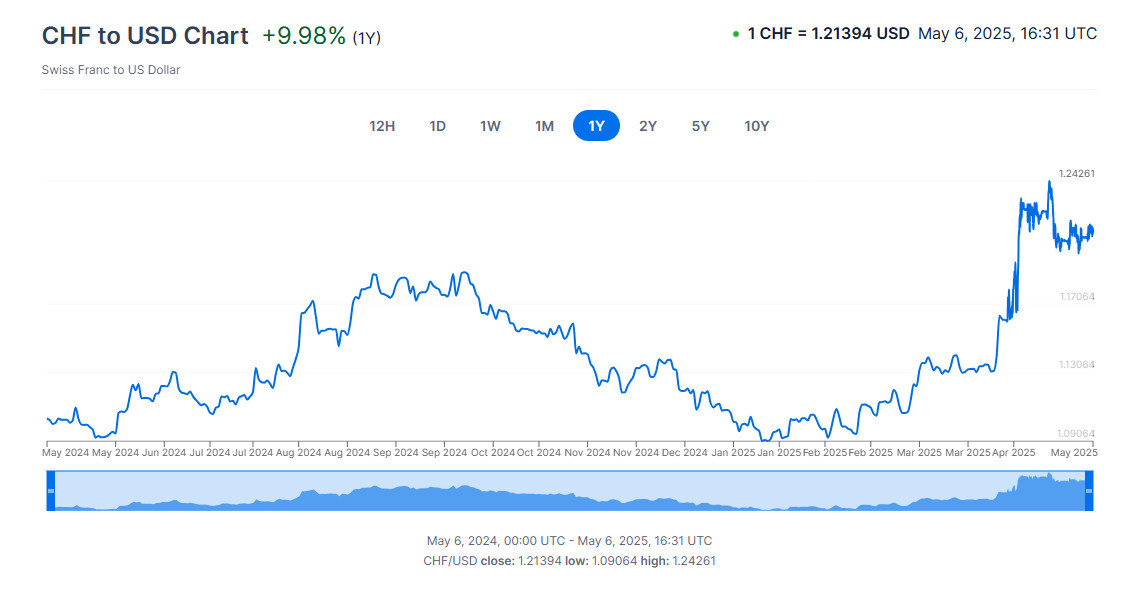Click the Apr 2025 axis label
Image resolution: width=1127 pixels, height=609 pixels.
(1015, 453)
